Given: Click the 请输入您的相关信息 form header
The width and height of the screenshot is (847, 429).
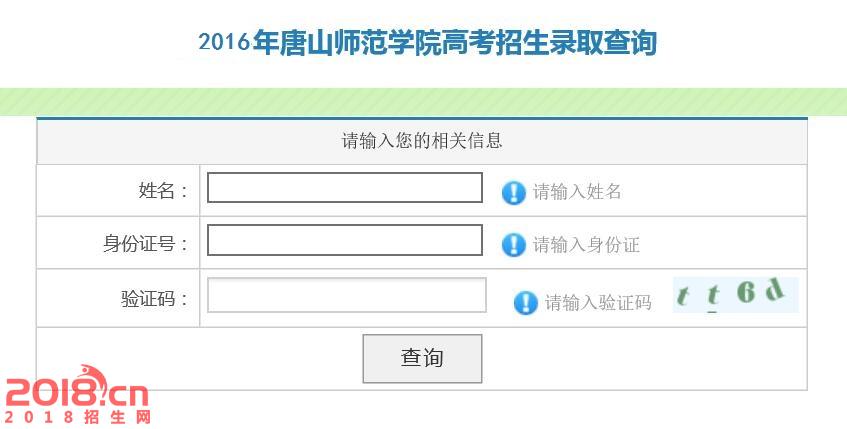Looking at the screenshot, I should pos(422,141).
